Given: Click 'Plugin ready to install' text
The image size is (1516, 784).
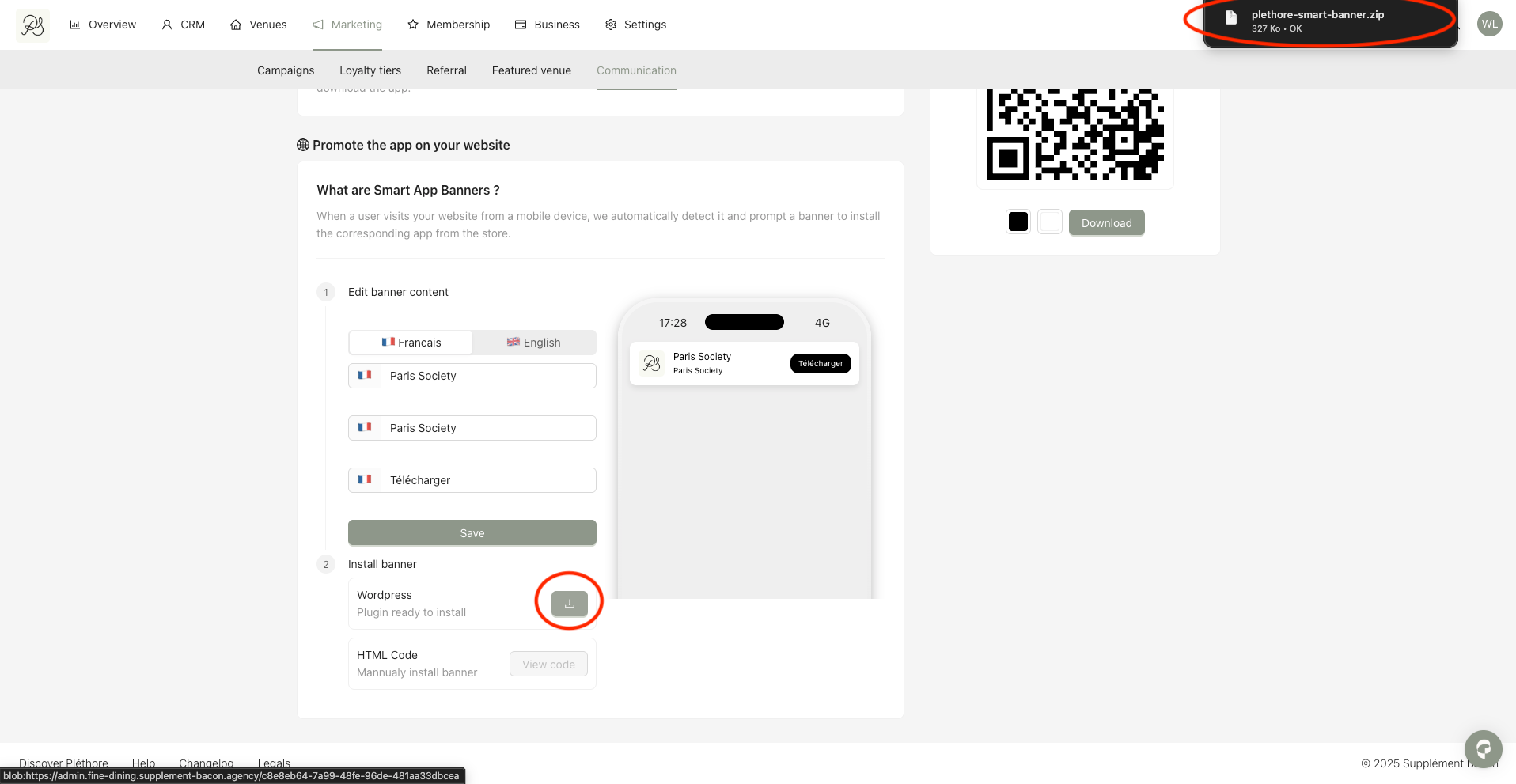Looking at the screenshot, I should click(x=411, y=612).
